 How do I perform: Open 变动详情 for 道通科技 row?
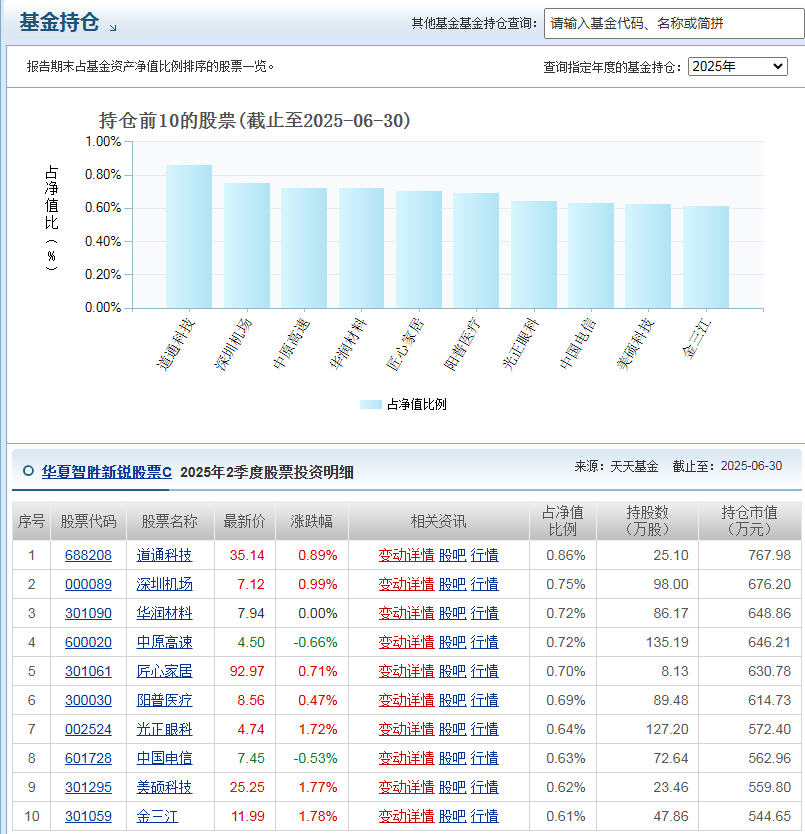(406, 555)
